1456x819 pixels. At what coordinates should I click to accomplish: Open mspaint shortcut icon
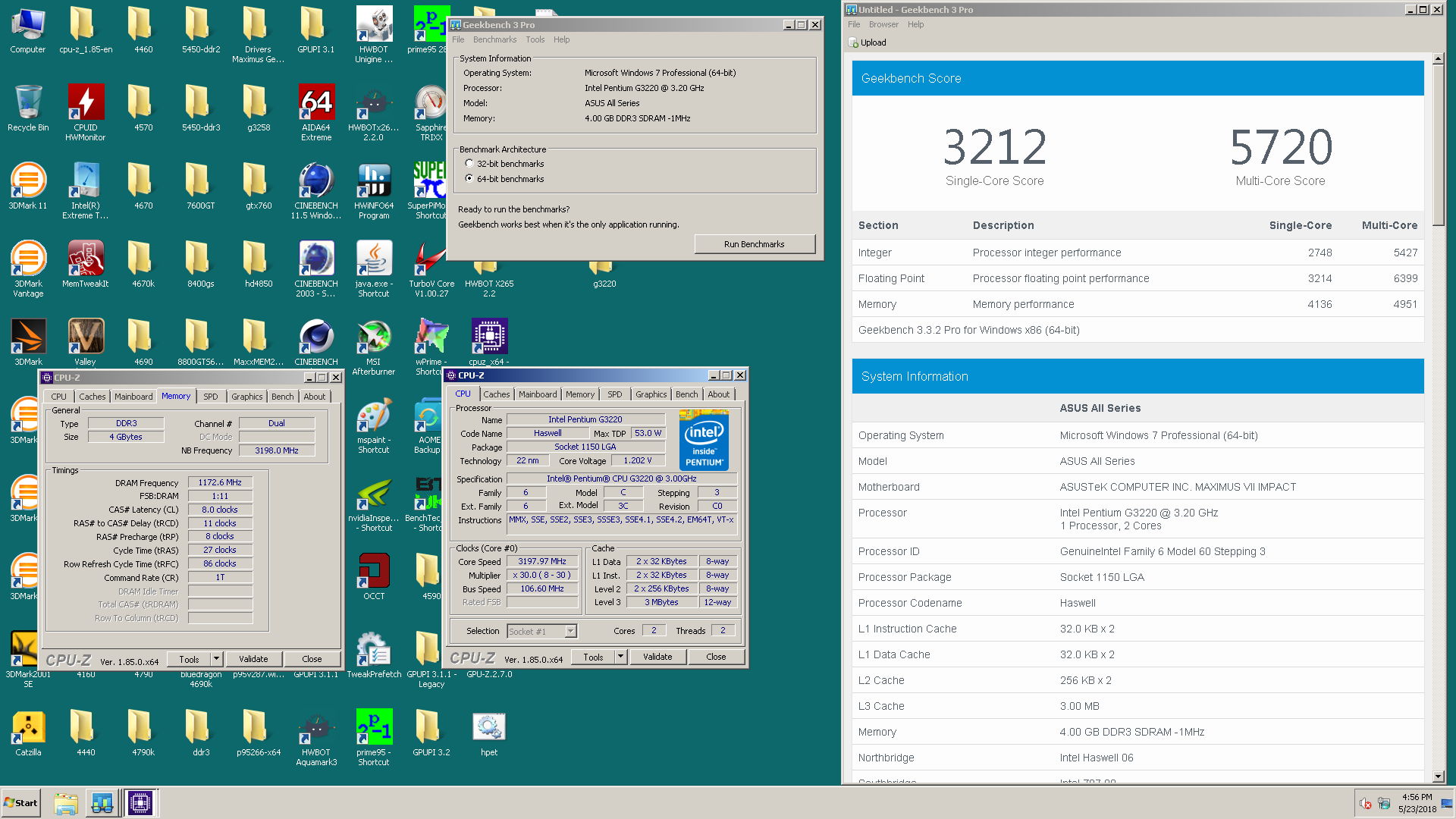click(374, 425)
